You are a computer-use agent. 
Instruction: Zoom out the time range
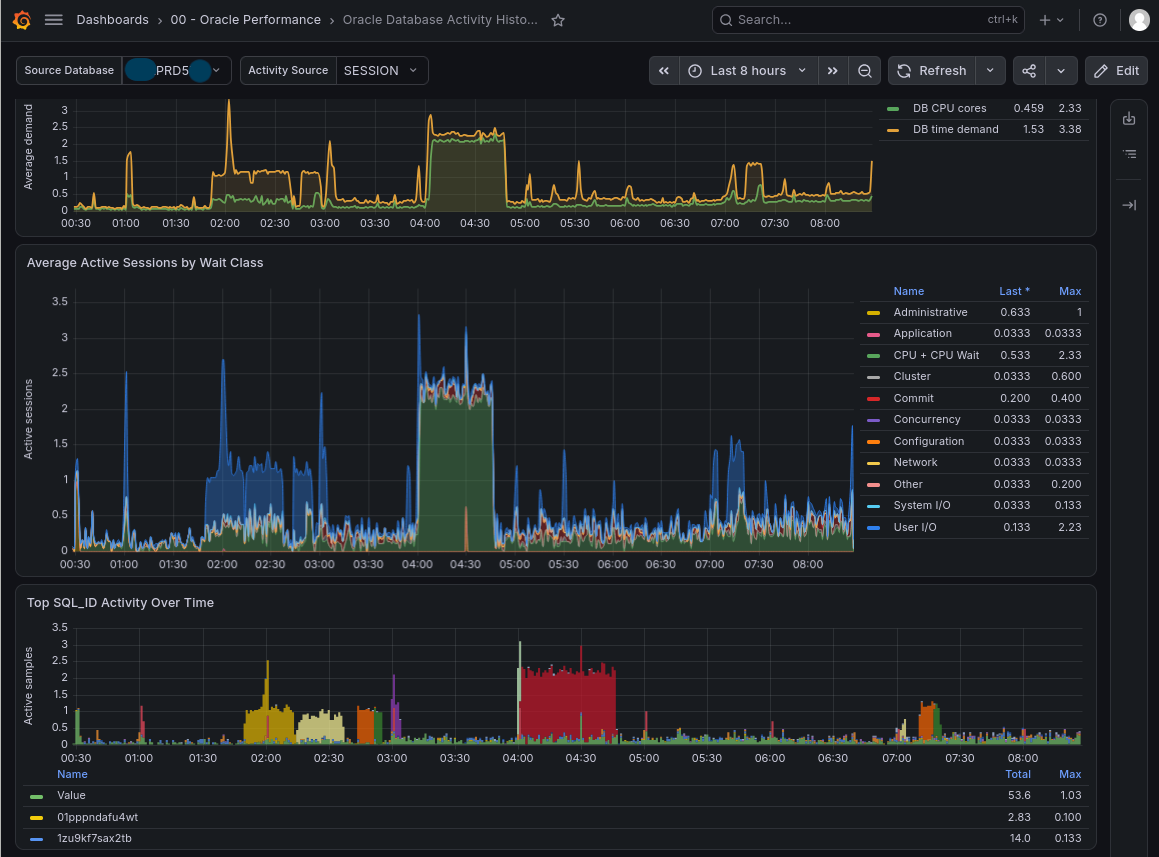click(865, 71)
